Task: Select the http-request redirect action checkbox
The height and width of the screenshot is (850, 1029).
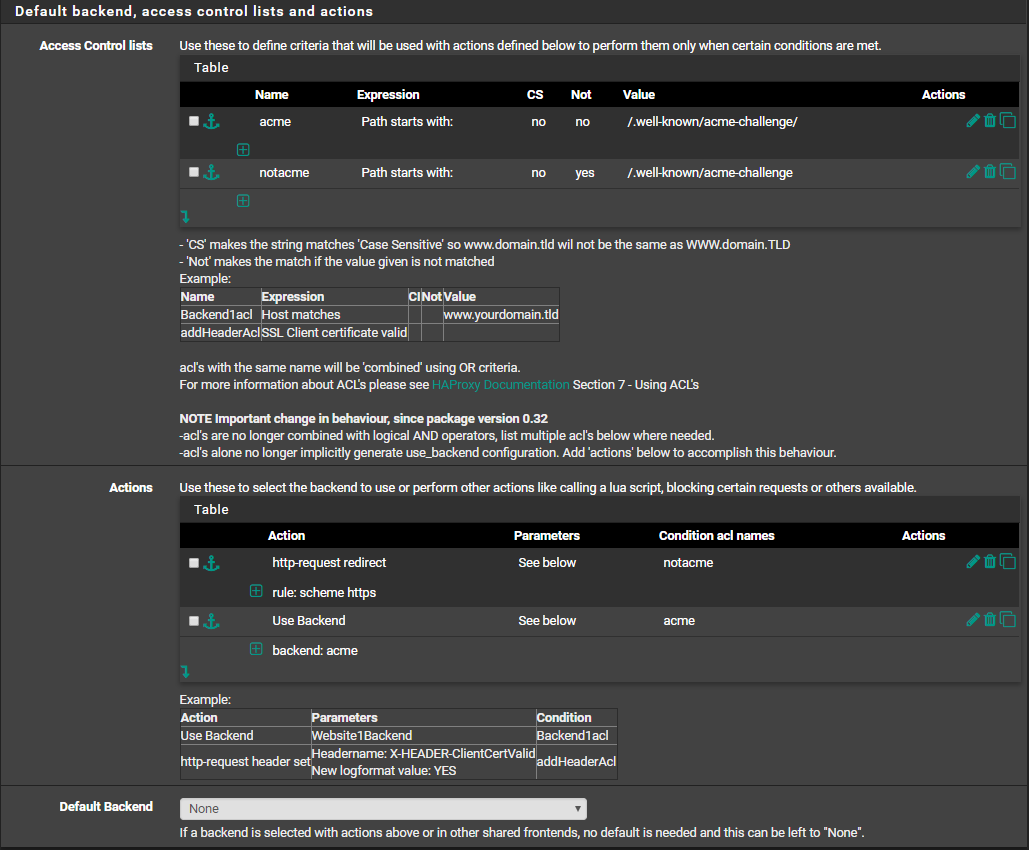Action: pos(194,563)
